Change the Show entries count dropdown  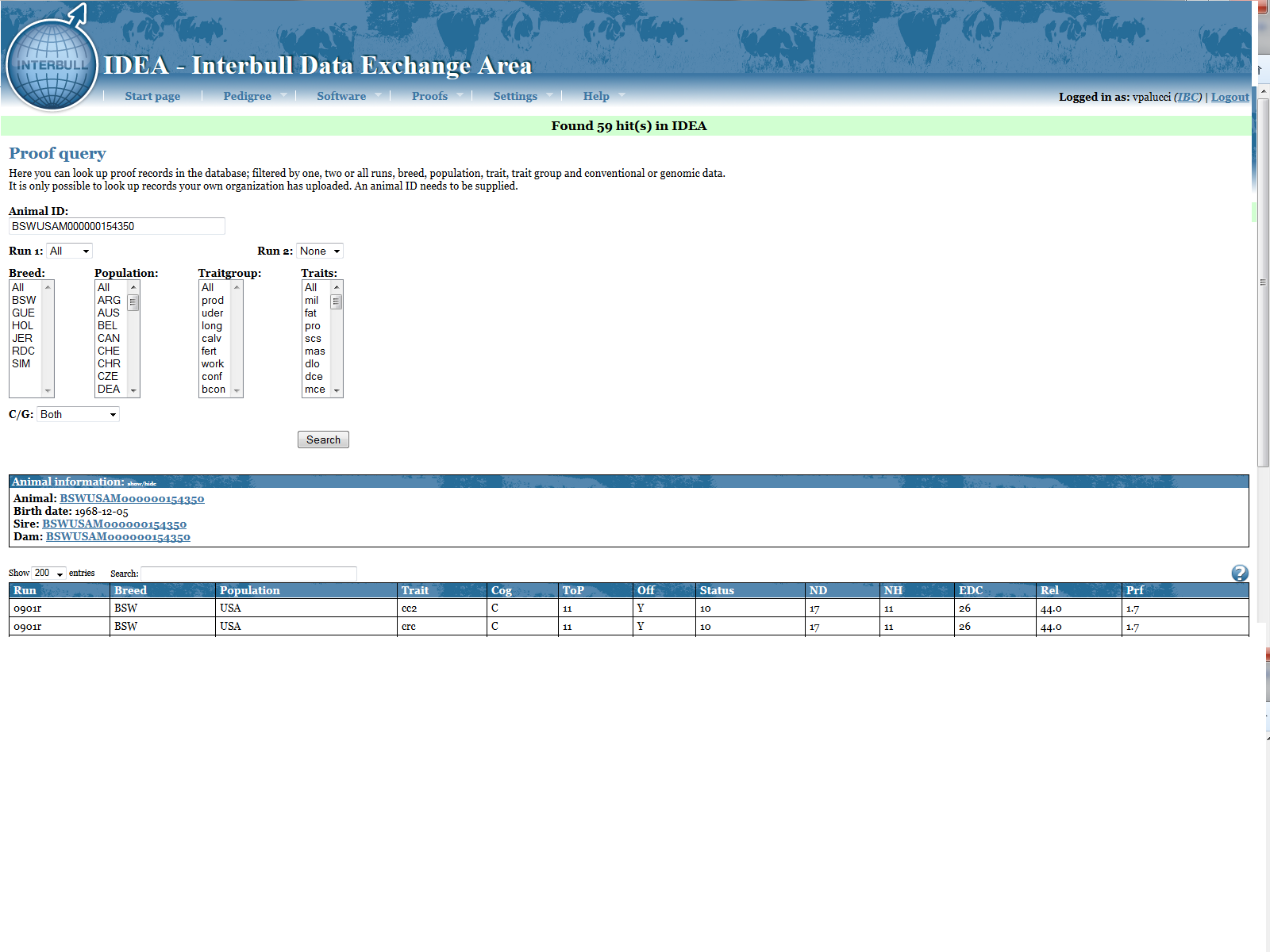[x=48, y=573]
